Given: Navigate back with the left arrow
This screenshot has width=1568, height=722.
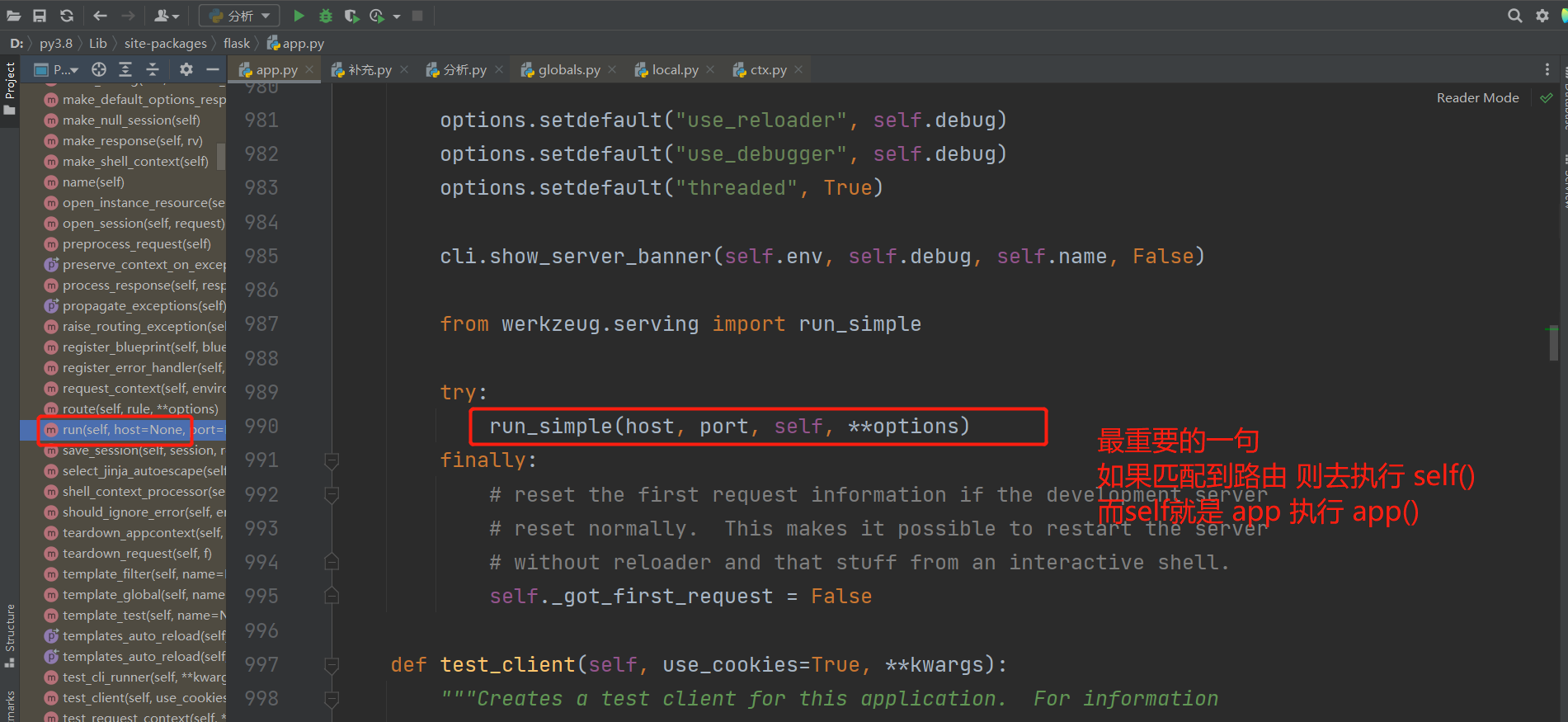Looking at the screenshot, I should 100,16.
